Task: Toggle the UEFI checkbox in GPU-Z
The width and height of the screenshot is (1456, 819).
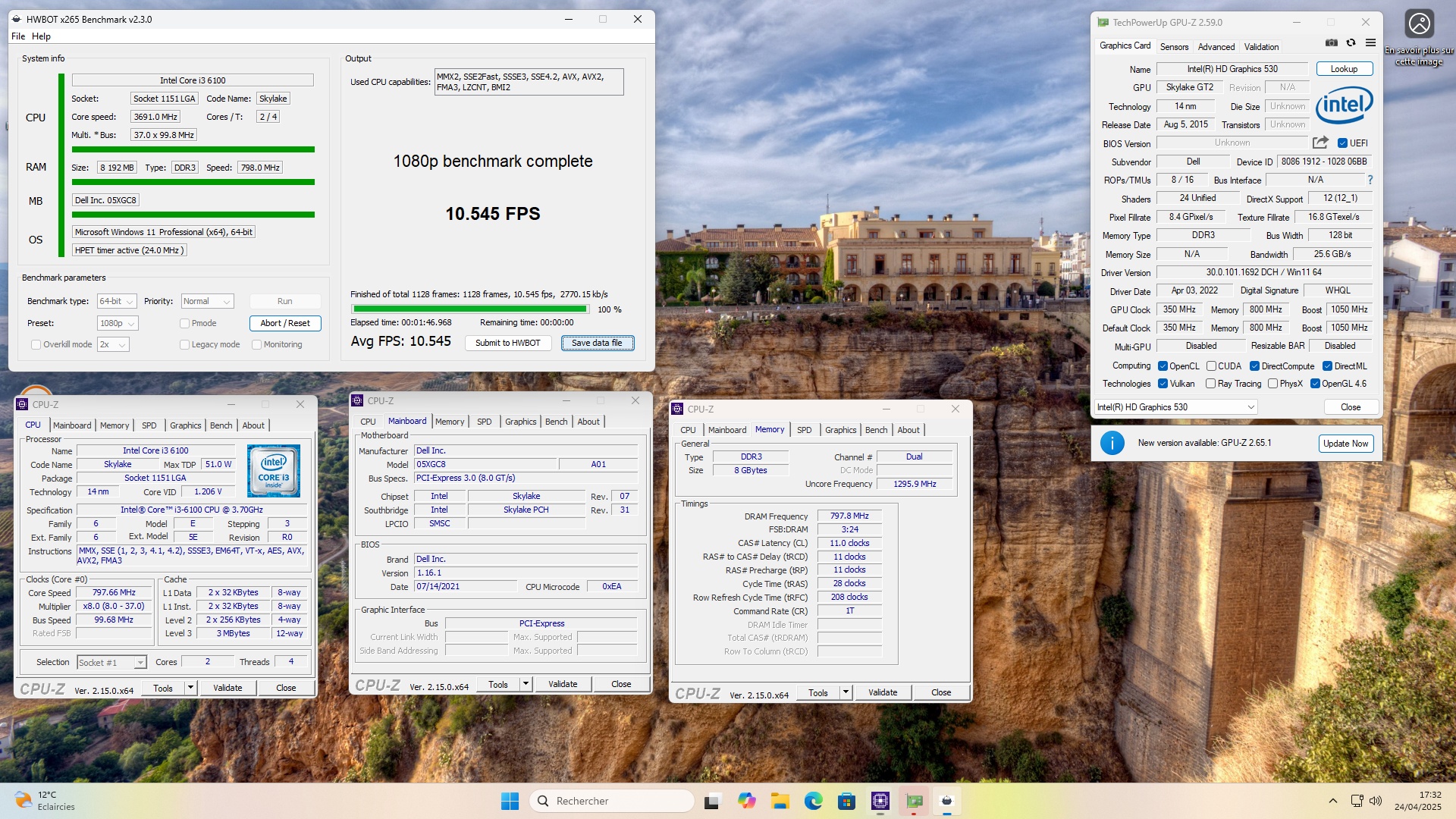Action: [x=1342, y=143]
